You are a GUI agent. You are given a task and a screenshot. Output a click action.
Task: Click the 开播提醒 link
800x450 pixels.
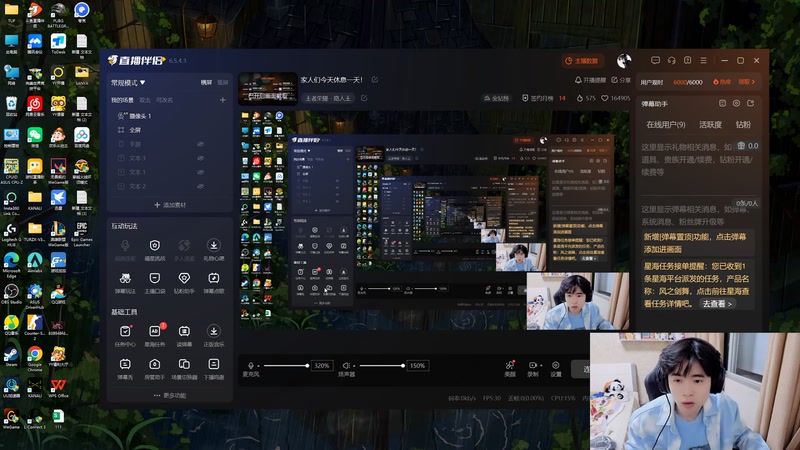click(590, 80)
